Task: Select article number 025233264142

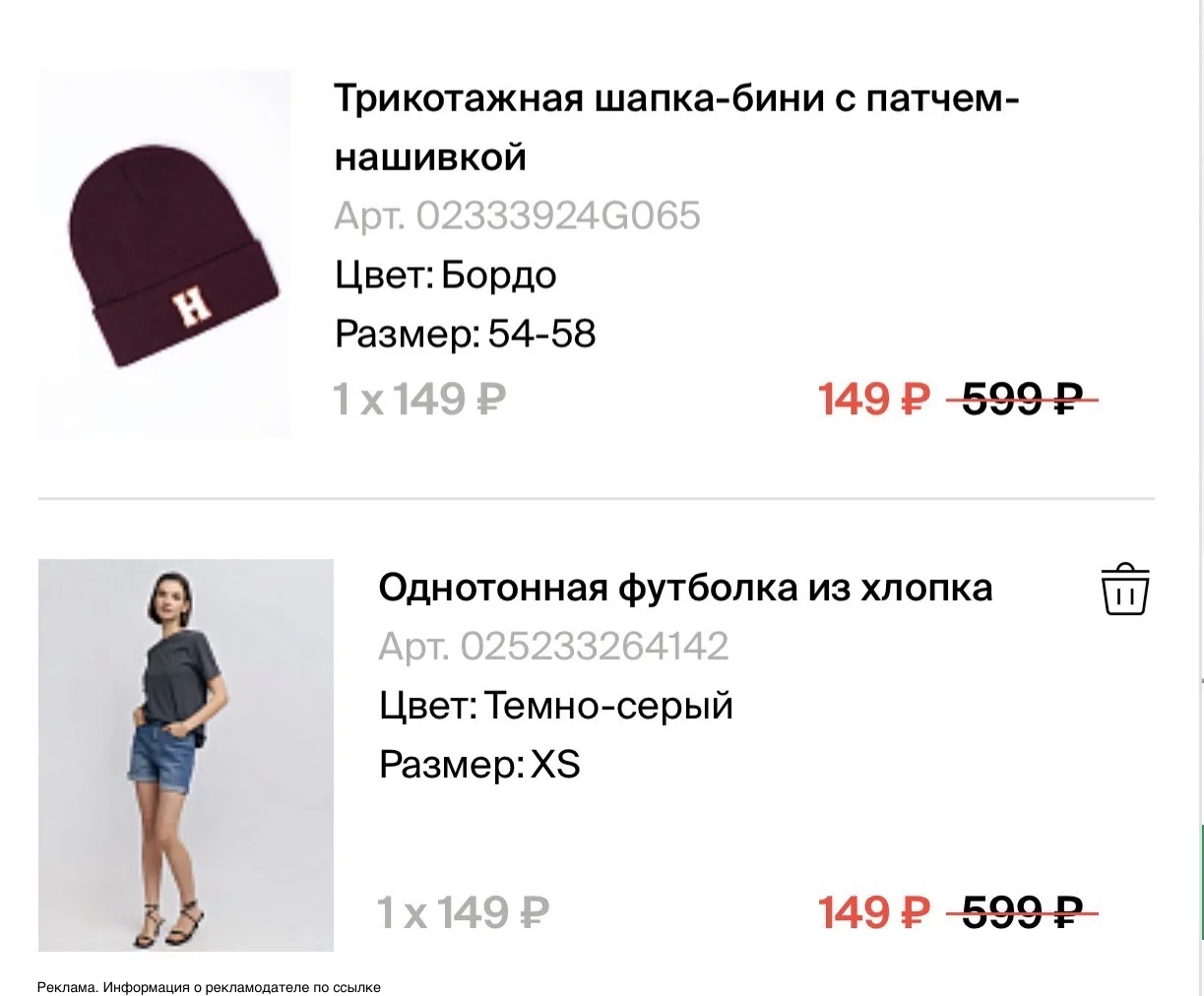Action: point(554,647)
